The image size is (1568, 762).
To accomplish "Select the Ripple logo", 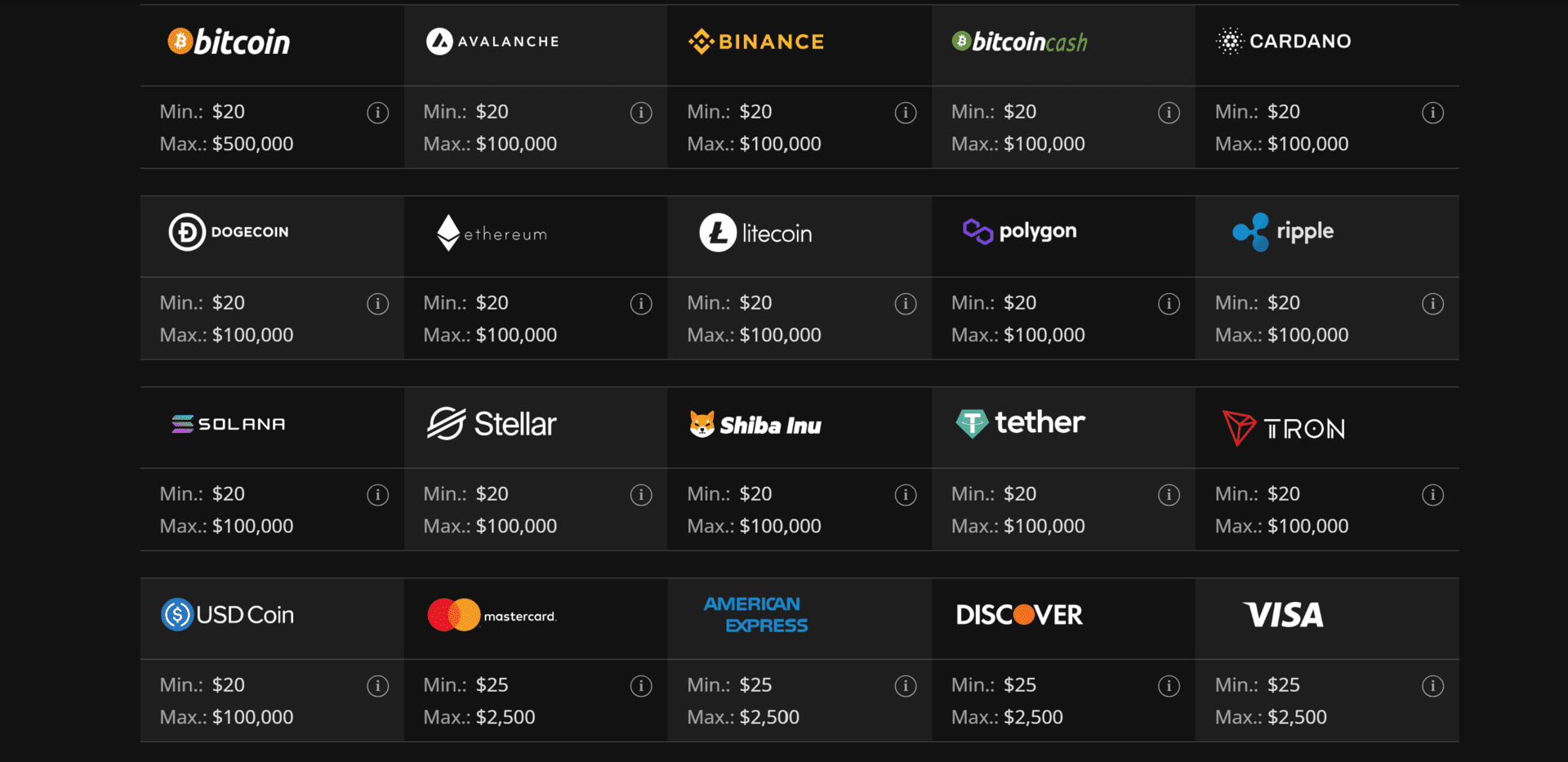I will pos(1283,232).
